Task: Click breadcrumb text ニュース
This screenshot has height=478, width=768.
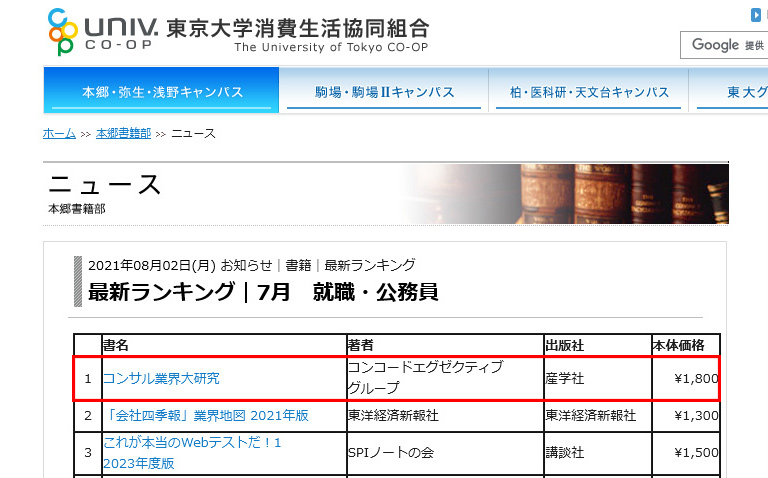Action: 193,133
